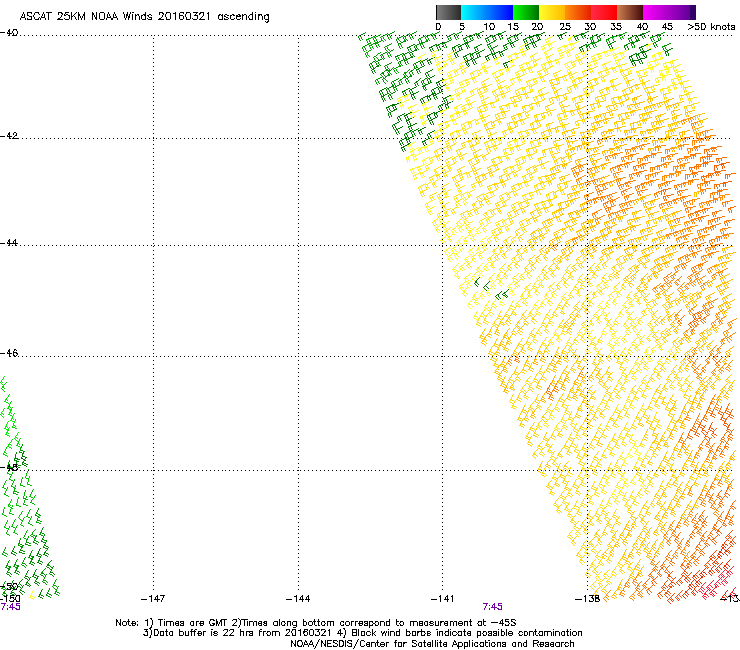
Task: Click the '15' knots label under the color scale
Action: [x=513, y=27]
